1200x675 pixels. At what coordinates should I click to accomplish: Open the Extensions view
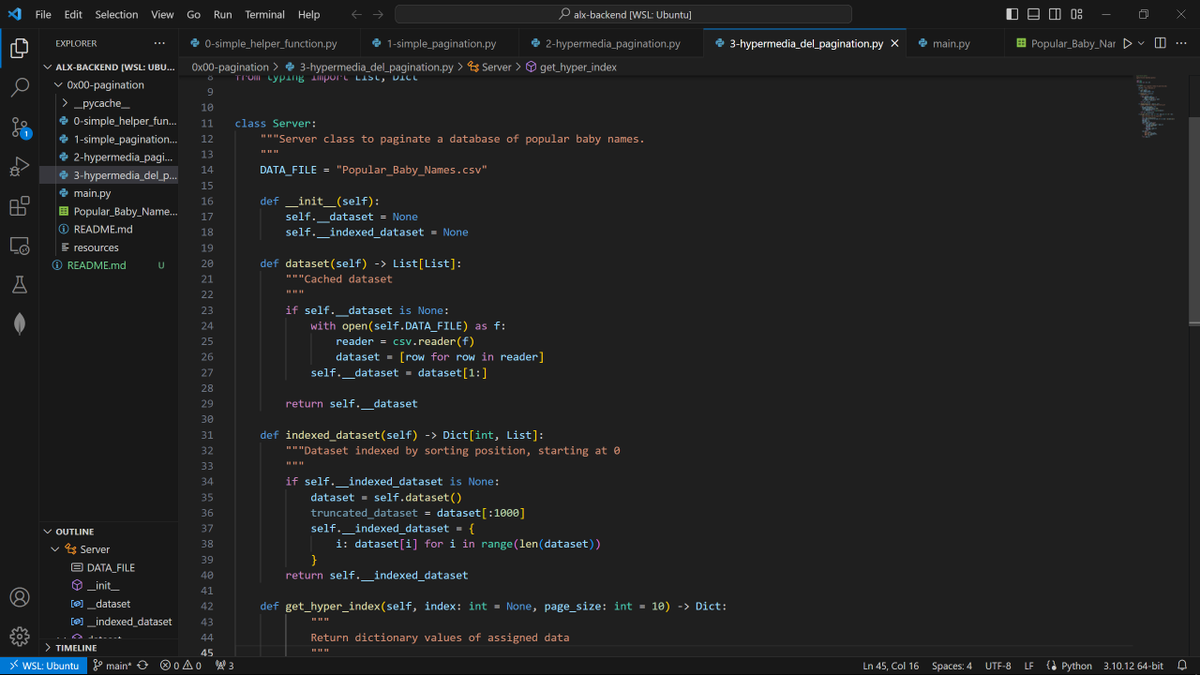pos(19,206)
